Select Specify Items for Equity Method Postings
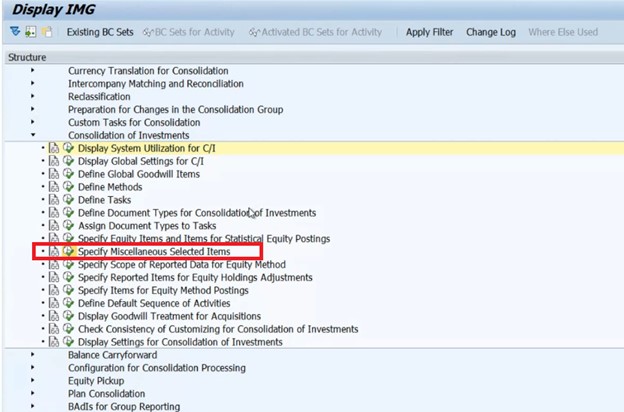The image size is (624, 412). pyautogui.click(x=163, y=290)
